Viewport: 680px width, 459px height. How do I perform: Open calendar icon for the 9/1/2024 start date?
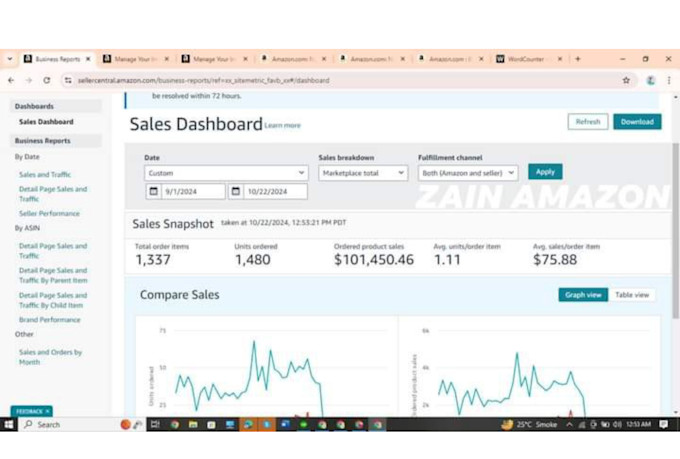click(x=154, y=191)
